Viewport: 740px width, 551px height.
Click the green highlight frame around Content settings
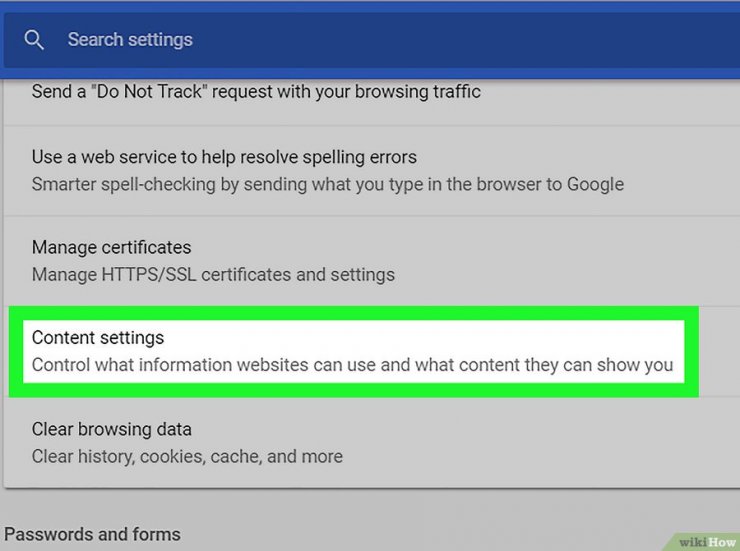354,313
